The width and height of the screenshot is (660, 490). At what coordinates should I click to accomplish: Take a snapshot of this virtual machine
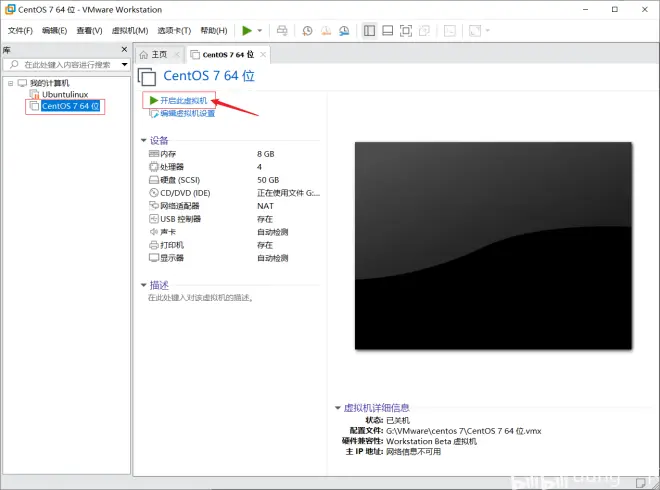[307, 30]
